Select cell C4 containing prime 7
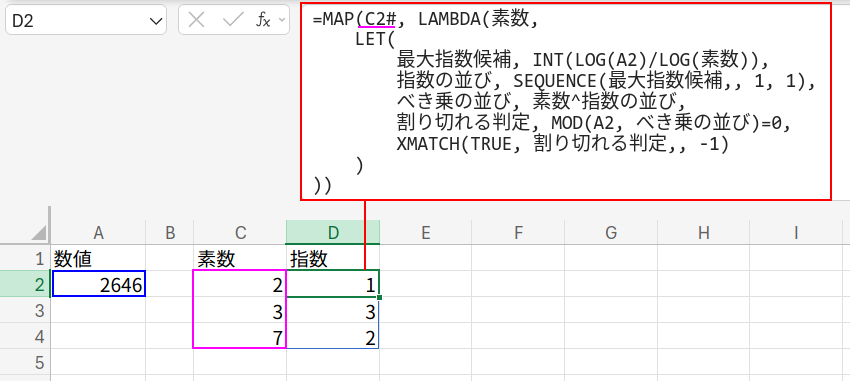Screen dimensions: 850x381 [x=240, y=336]
